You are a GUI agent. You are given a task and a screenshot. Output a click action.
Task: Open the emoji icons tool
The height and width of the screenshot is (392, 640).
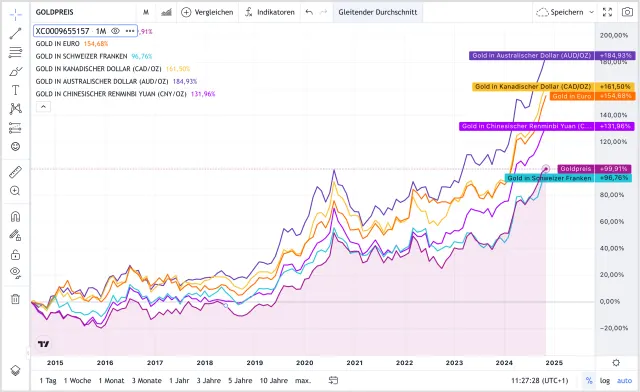[16, 147]
